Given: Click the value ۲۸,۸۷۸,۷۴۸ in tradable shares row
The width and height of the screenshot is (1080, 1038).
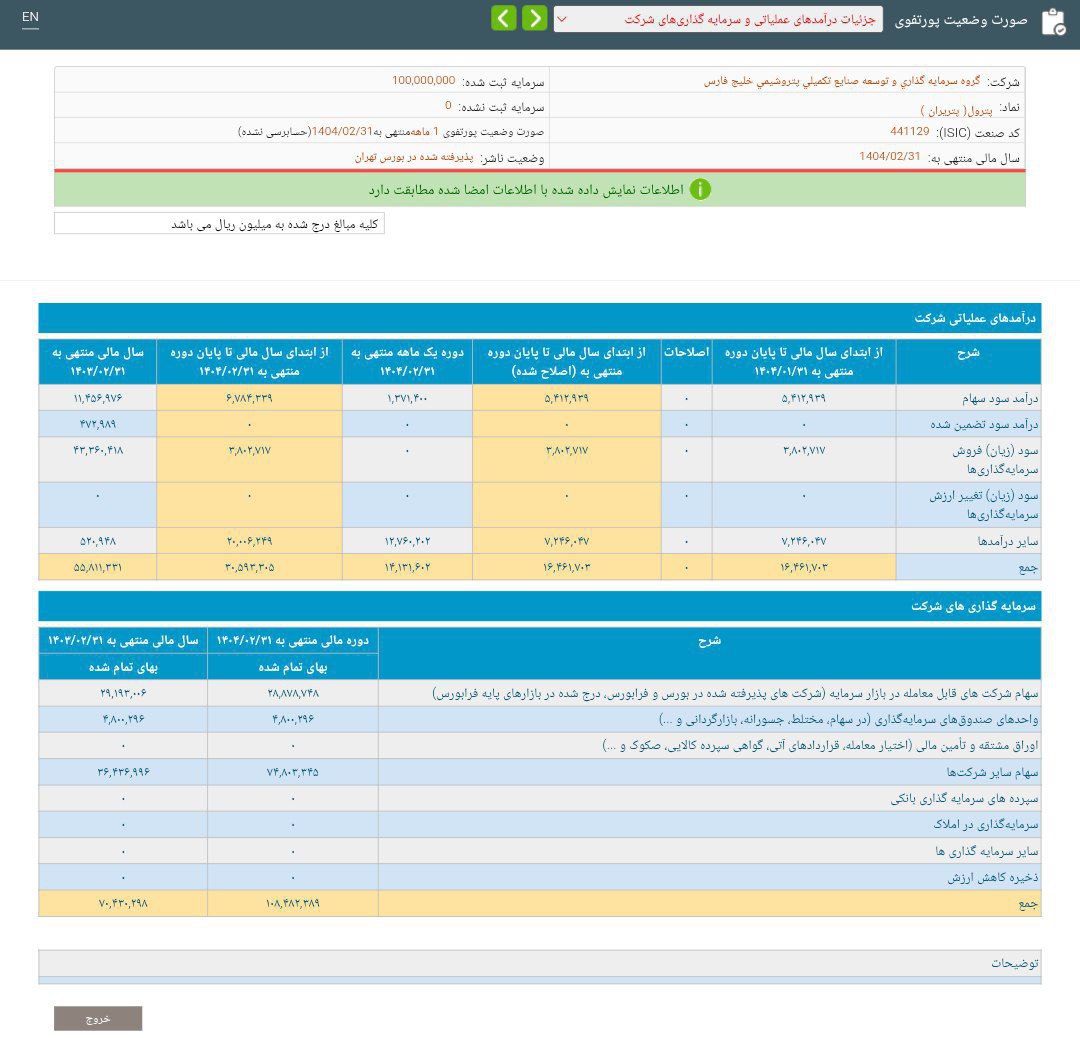Looking at the screenshot, I should (293, 693).
